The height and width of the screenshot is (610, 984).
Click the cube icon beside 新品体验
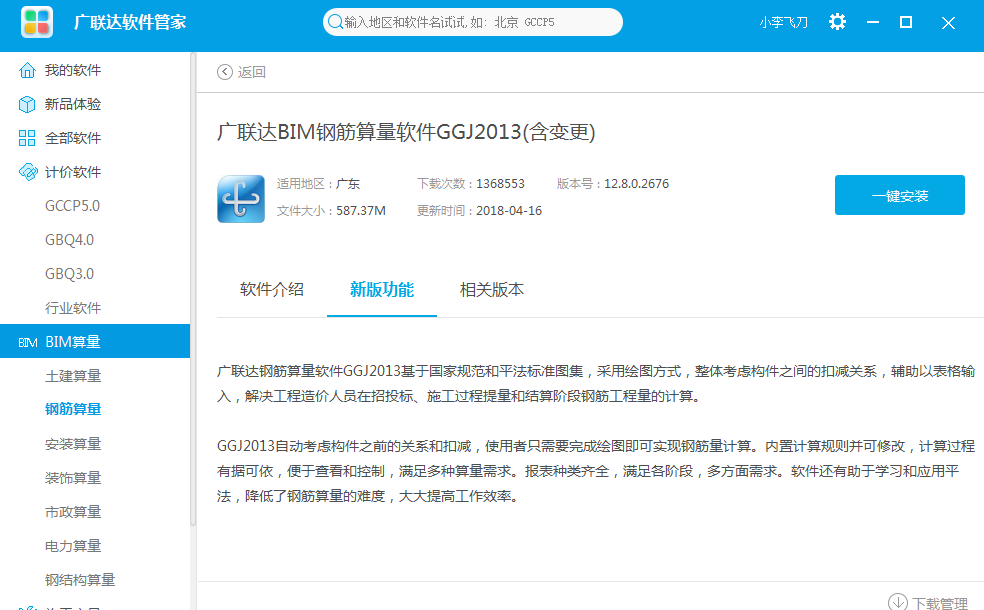(x=27, y=104)
